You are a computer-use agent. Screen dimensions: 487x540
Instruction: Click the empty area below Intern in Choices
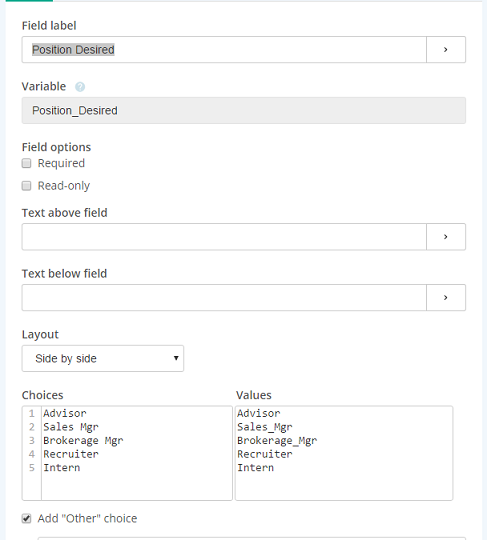pyautogui.click(x=136, y=486)
